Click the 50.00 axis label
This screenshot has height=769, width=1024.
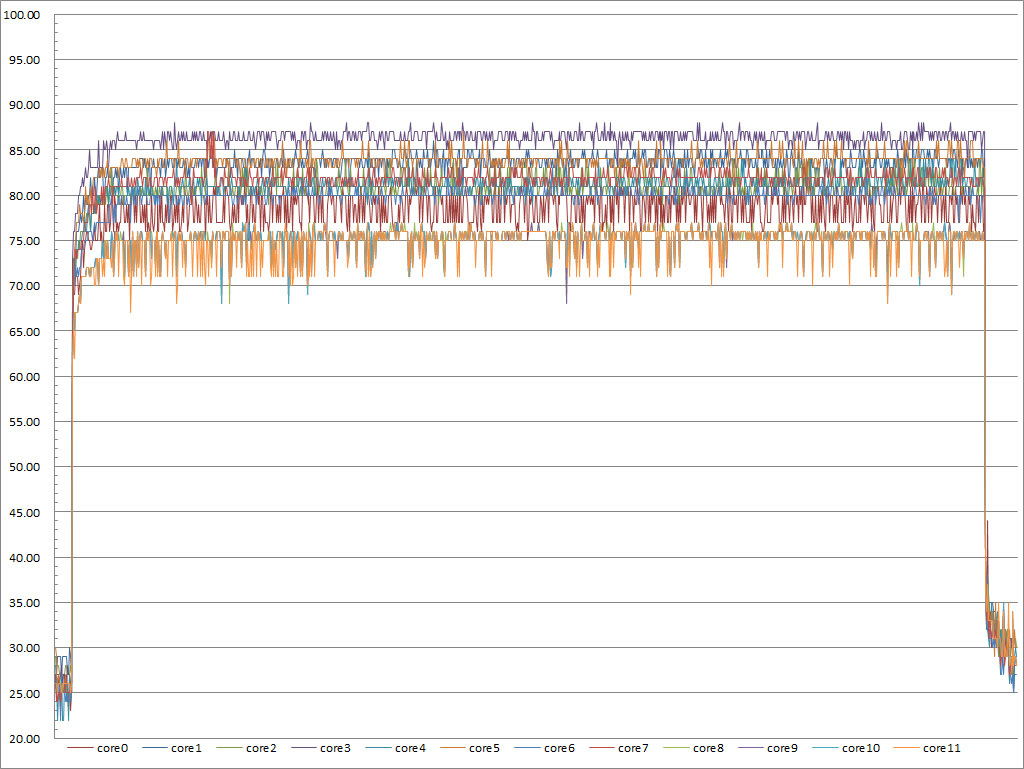(24, 467)
